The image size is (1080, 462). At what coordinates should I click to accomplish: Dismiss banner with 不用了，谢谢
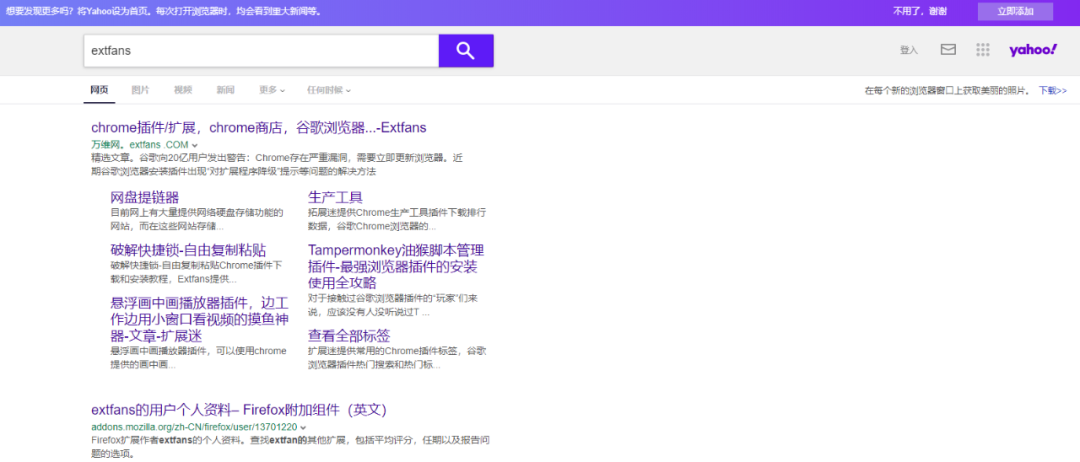click(x=920, y=11)
